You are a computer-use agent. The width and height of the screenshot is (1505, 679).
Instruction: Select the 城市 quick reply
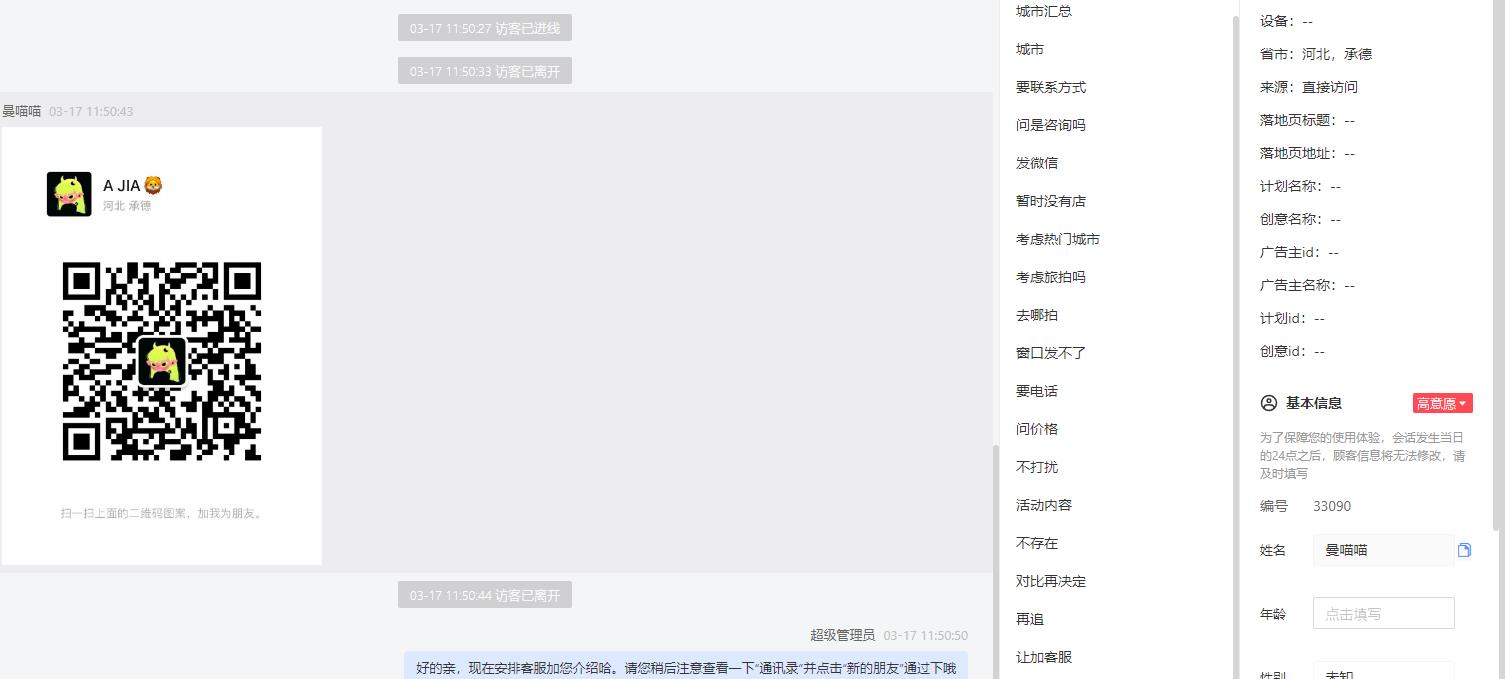coord(1030,49)
